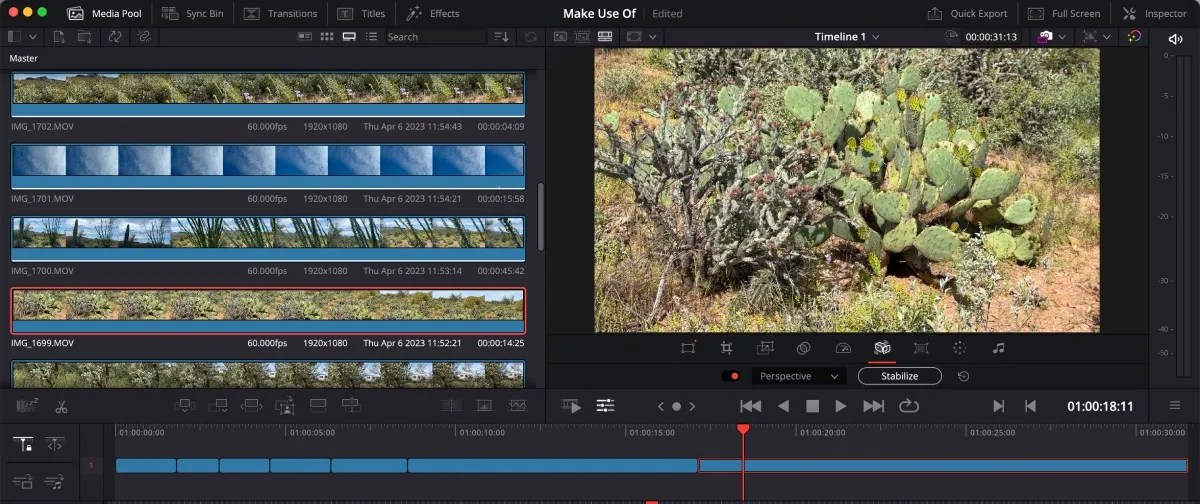Image resolution: width=1200 pixels, height=504 pixels.
Task: Click the Fast Review play icon
Action: (571, 406)
